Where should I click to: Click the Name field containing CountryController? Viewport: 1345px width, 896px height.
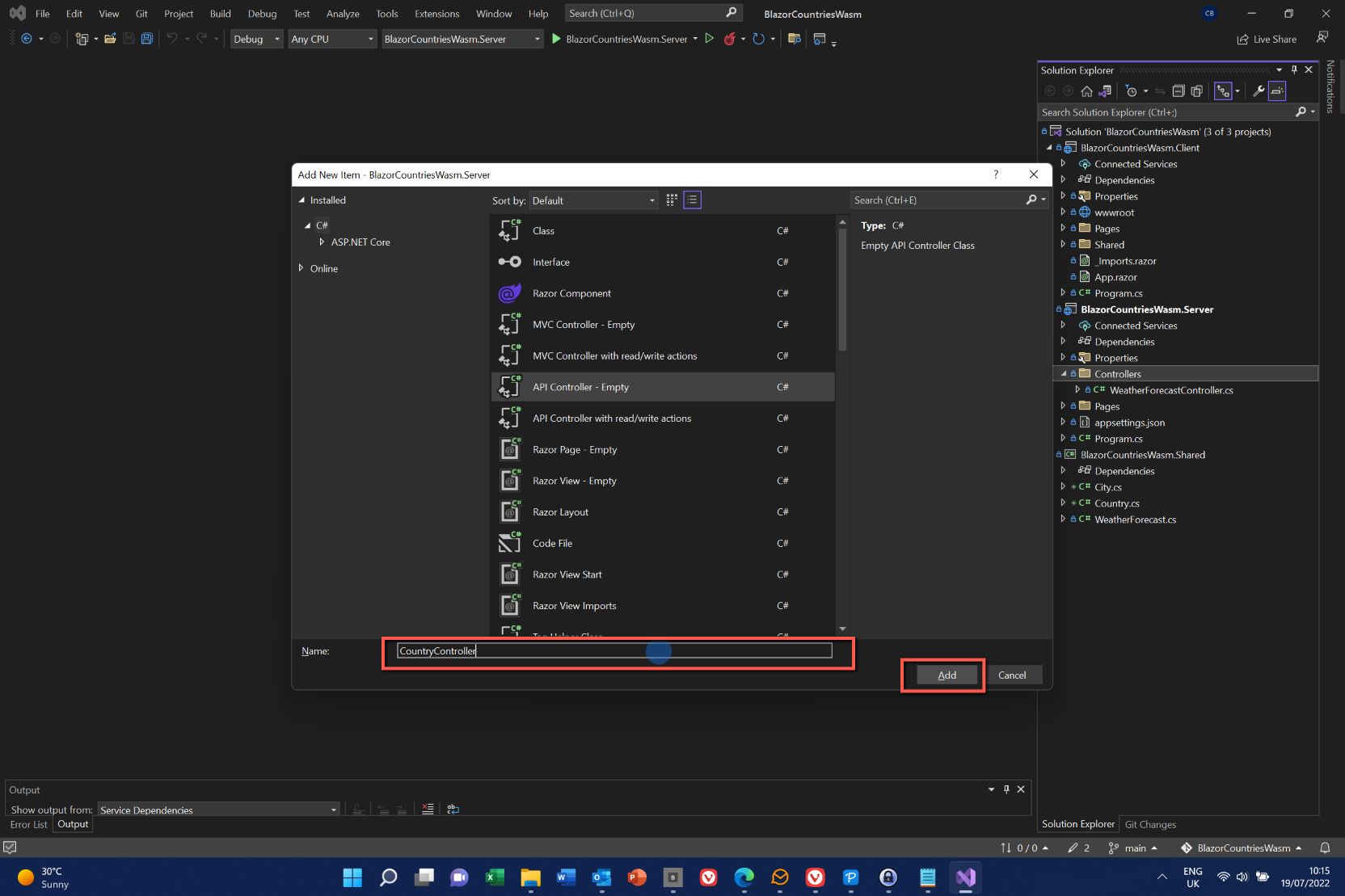coord(614,651)
